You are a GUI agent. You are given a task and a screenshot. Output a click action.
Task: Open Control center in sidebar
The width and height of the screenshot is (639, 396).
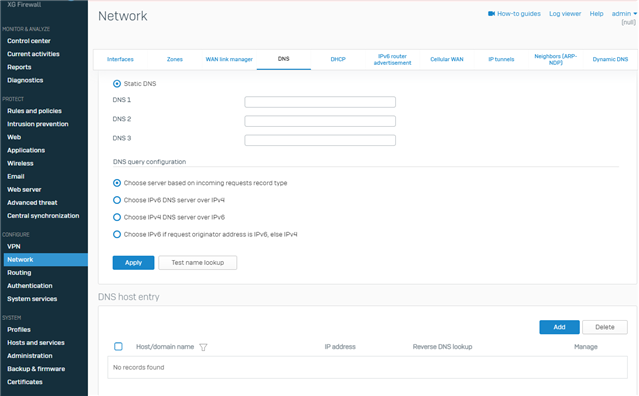point(29,41)
